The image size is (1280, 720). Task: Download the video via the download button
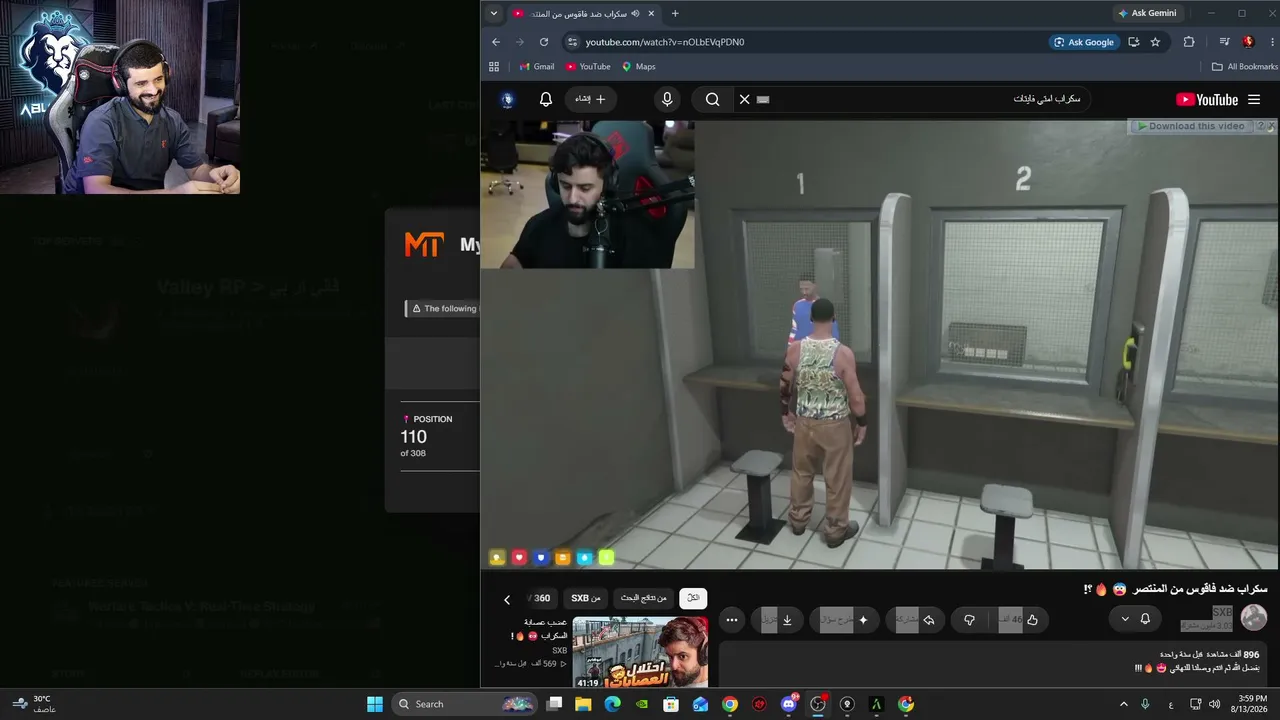coord(779,620)
